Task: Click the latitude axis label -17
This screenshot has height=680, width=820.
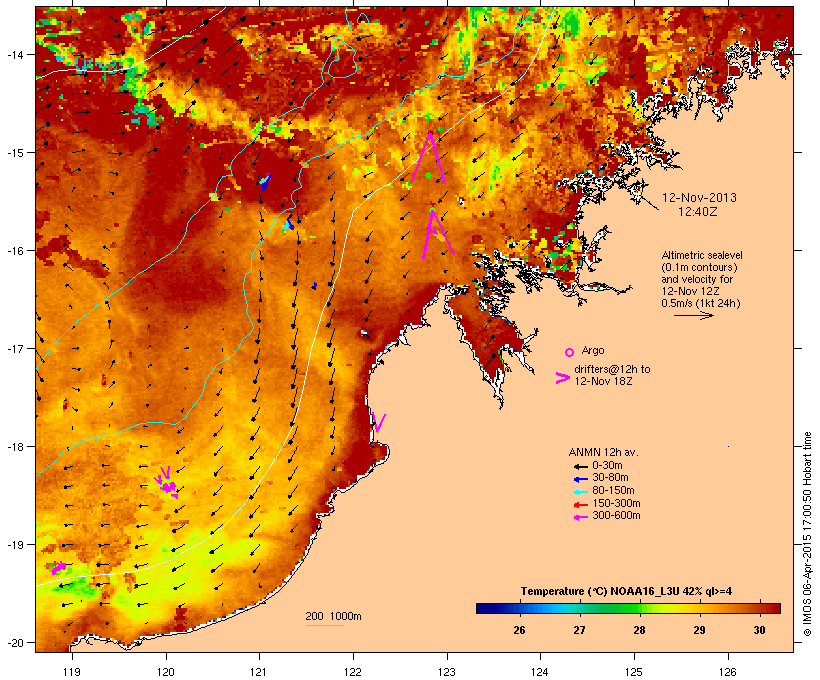Action: pyautogui.click(x=15, y=348)
